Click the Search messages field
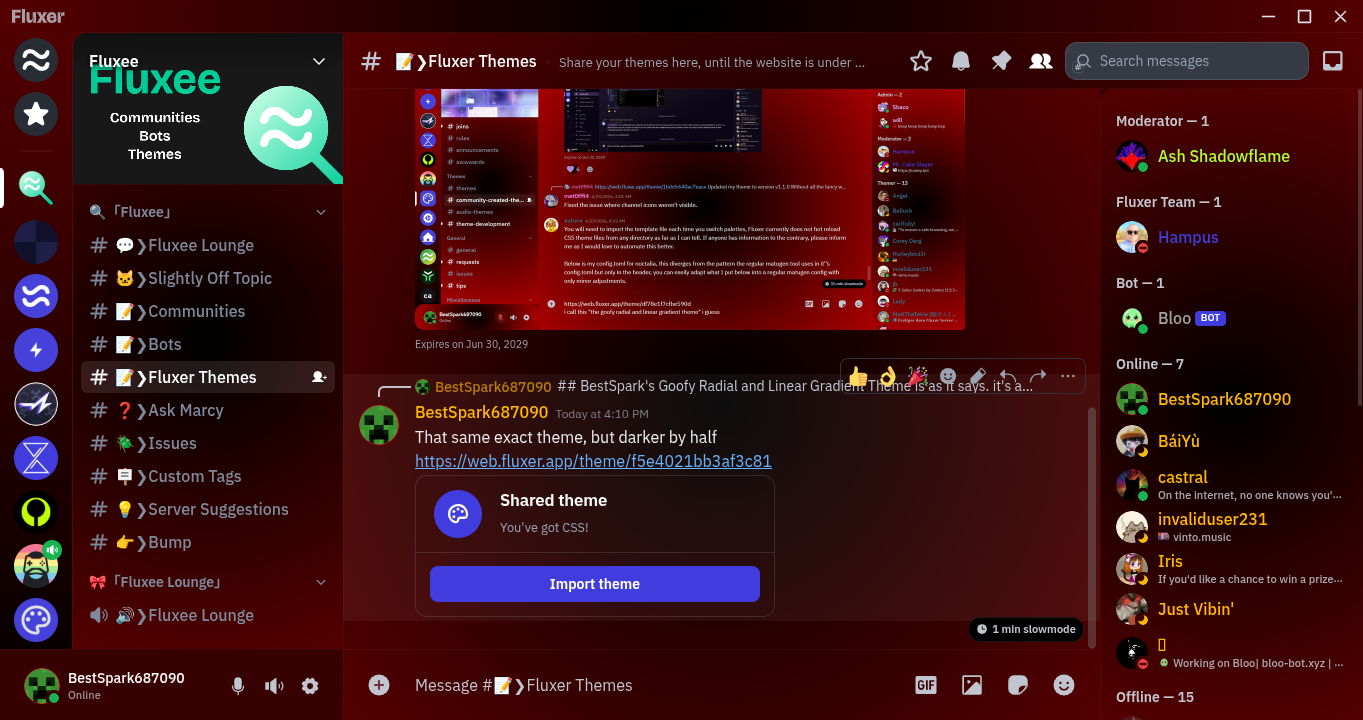The height and width of the screenshot is (720, 1363). (x=1187, y=61)
